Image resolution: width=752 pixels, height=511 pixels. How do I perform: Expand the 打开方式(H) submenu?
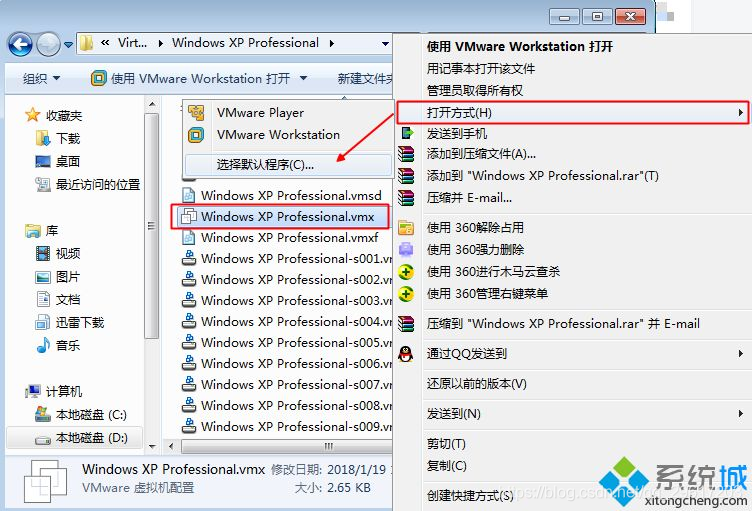pyautogui.click(x=573, y=113)
